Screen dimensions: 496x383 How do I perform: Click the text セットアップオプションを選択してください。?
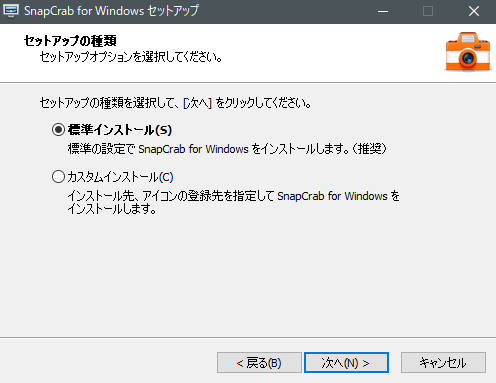coord(131,57)
